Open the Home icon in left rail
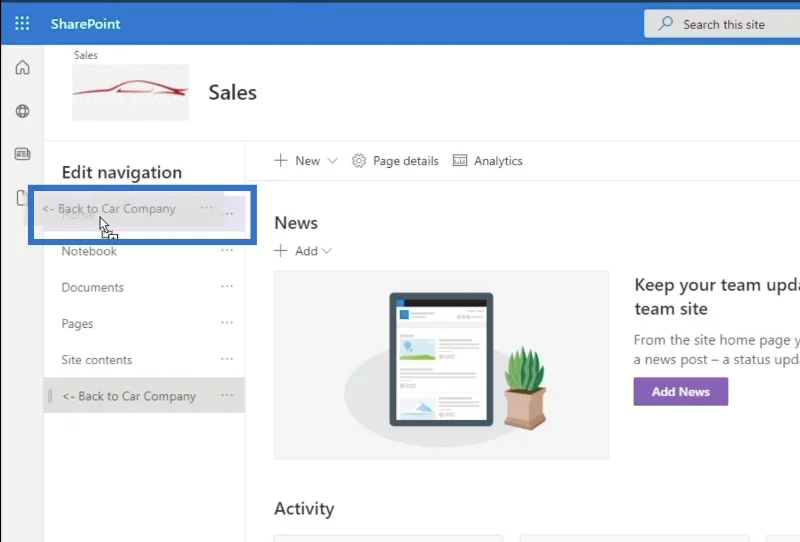 (x=22, y=67)
